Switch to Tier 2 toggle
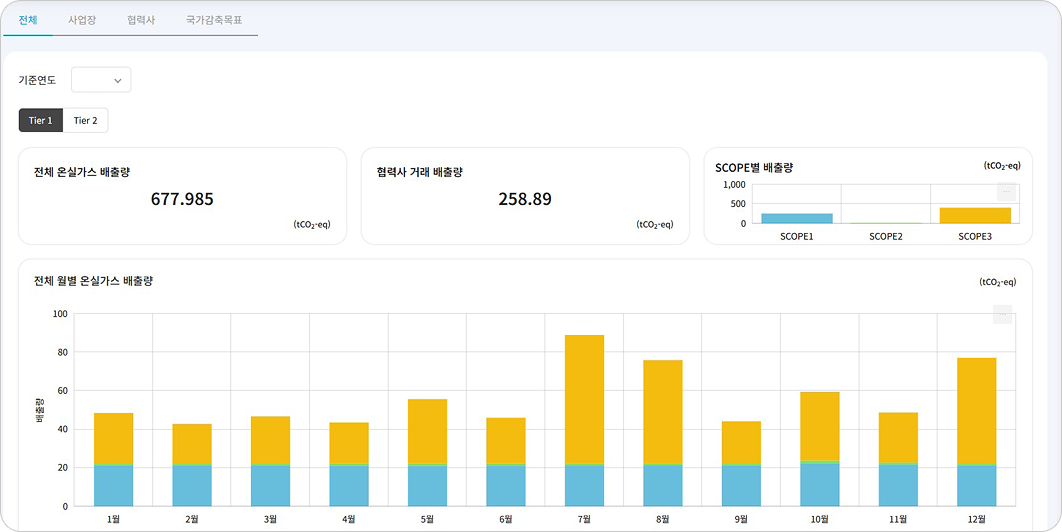Image resolution: width=1062 pixels, height=532 pixels. point(85,121)
